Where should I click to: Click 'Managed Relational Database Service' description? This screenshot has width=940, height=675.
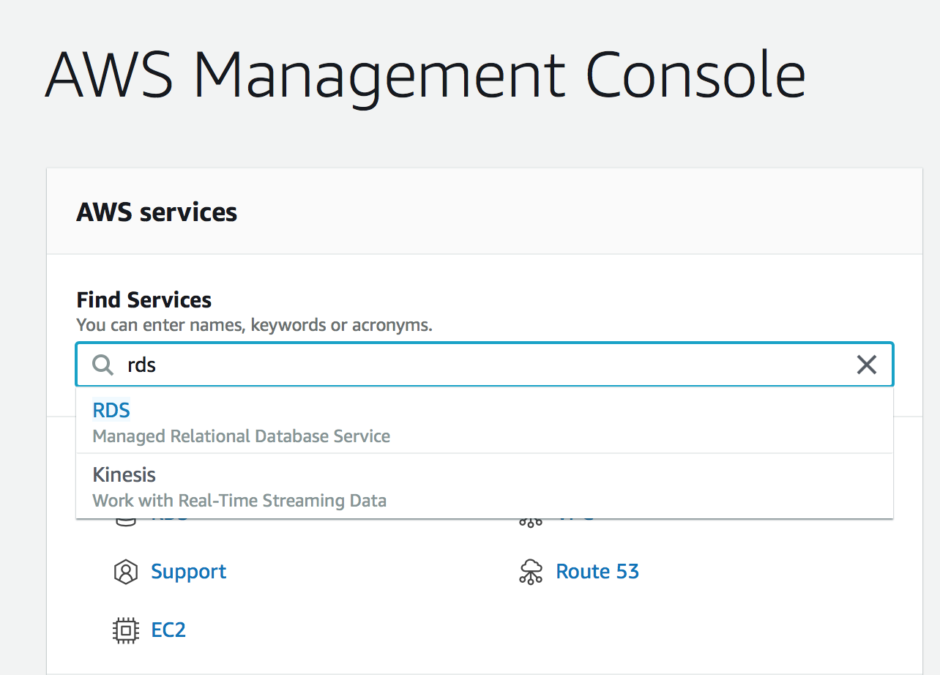[241, 436]
